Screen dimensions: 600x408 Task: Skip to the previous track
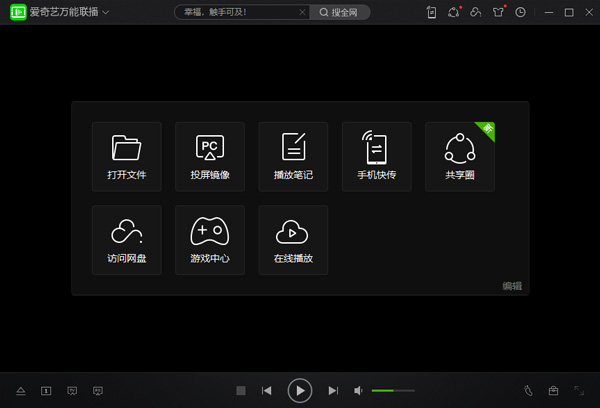[x=267, y=391]
